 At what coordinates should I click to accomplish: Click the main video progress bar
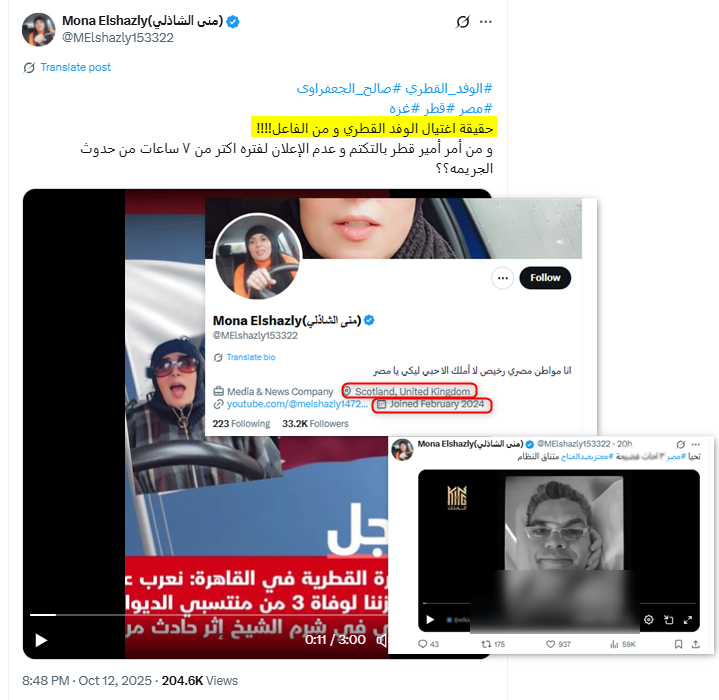(x=209, y=615)
